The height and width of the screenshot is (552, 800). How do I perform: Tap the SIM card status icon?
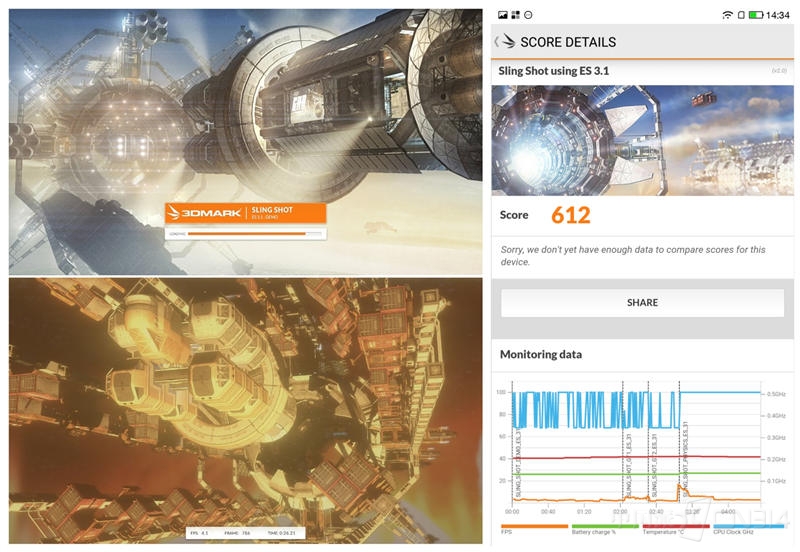coord(741,15)
